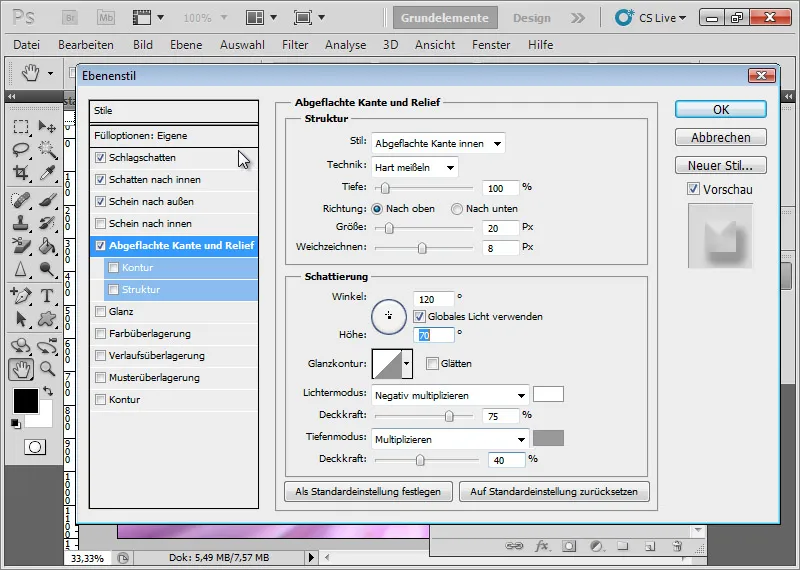
Task: Open Bearbeiten menu
Action: click(86, 45)
